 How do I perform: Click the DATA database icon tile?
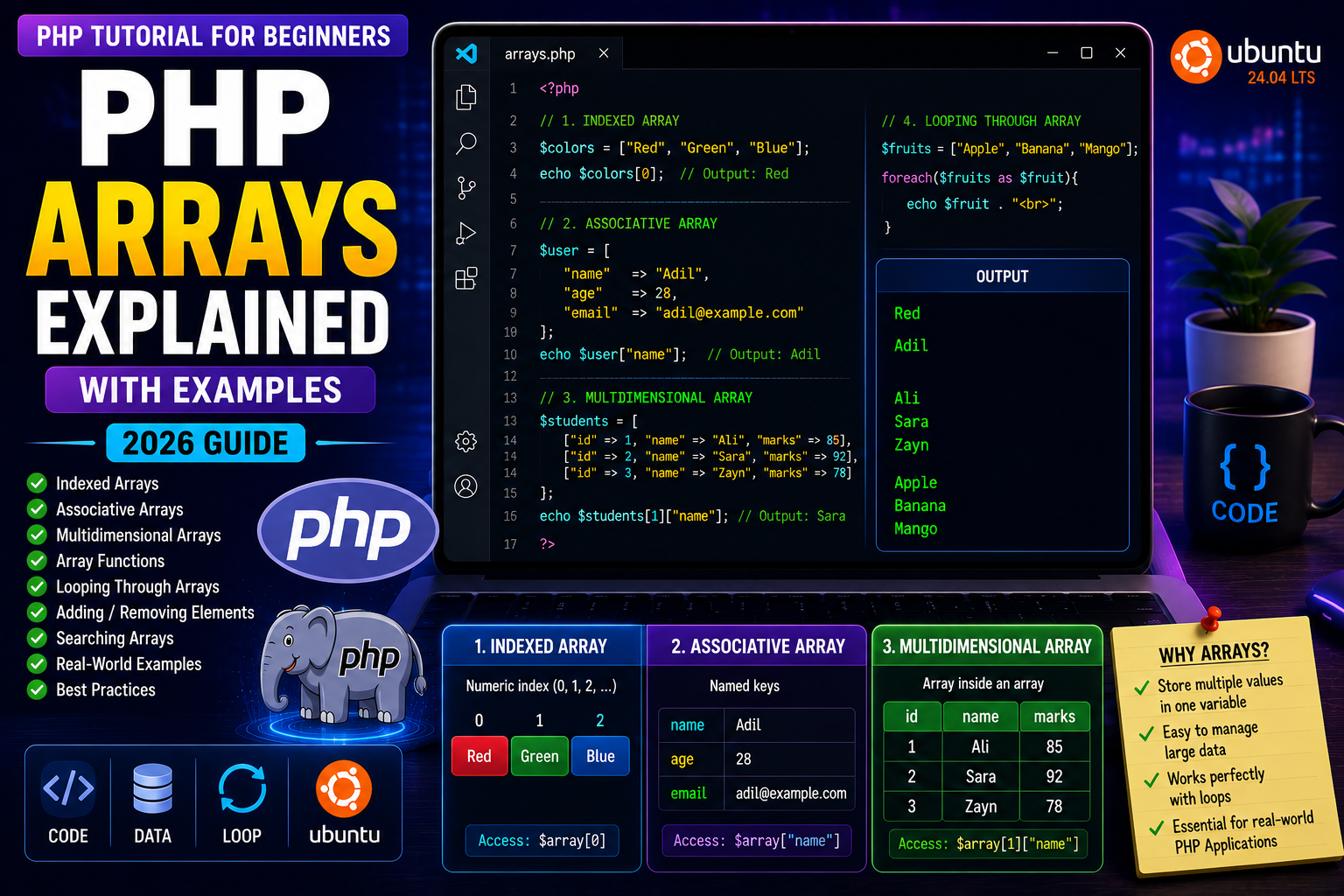pyautogui.click(x=152, y=803)
